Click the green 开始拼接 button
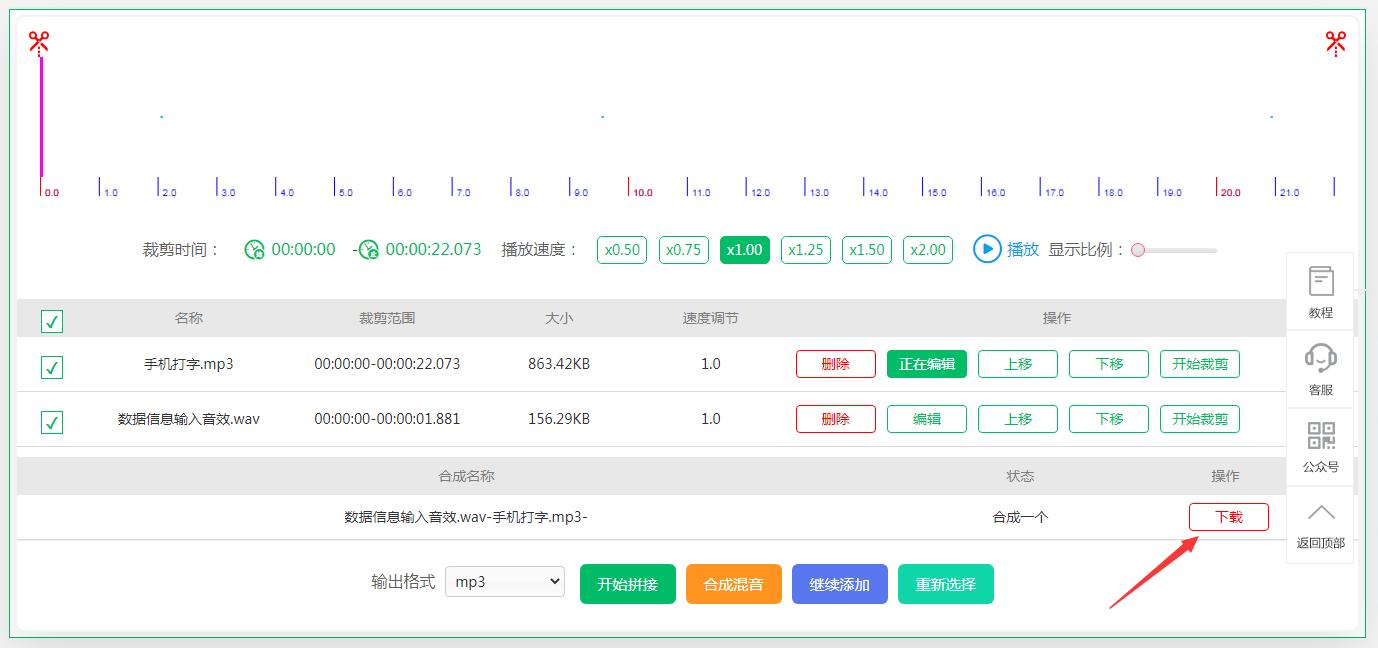The image size is (1378, 648). (x=627, y=585)
